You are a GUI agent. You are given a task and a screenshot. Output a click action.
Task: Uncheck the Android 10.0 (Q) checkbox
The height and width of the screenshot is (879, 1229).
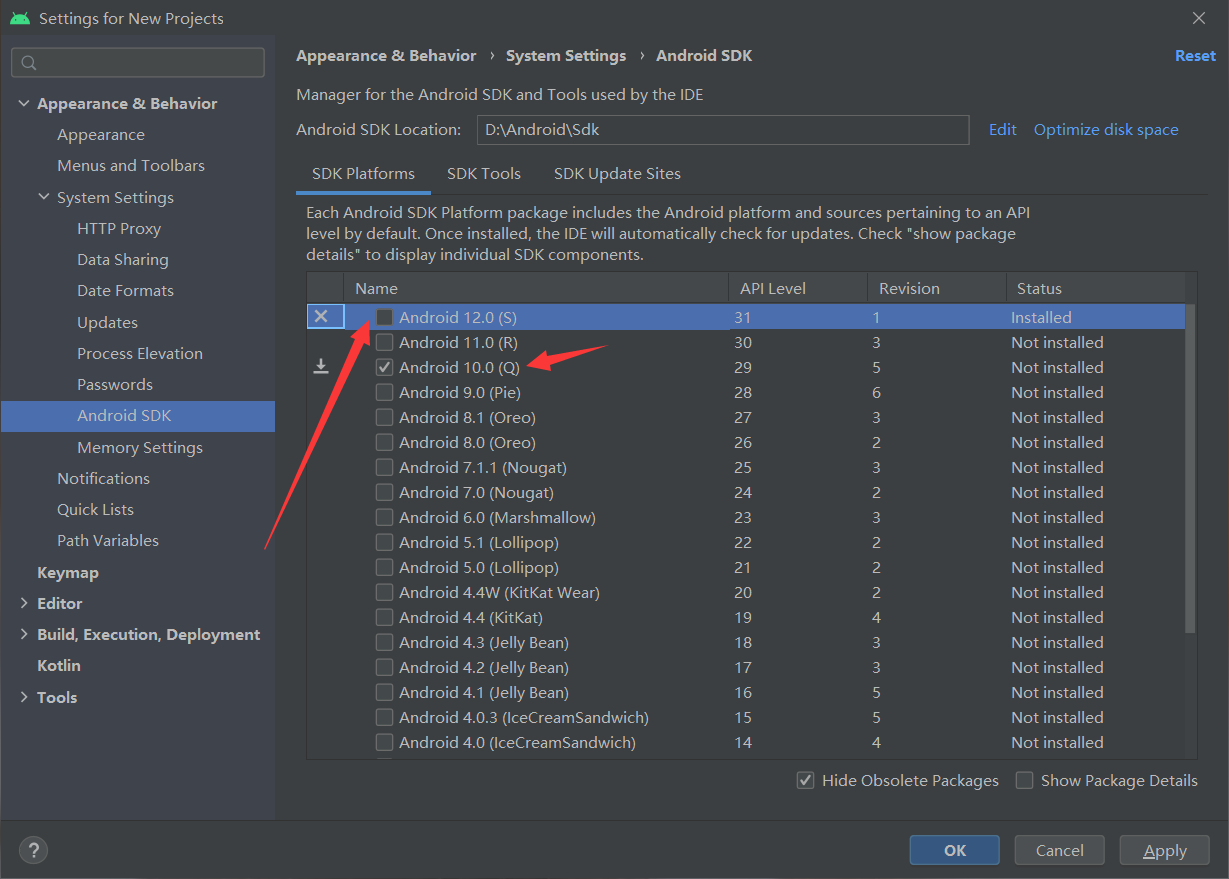click(385, 367)
